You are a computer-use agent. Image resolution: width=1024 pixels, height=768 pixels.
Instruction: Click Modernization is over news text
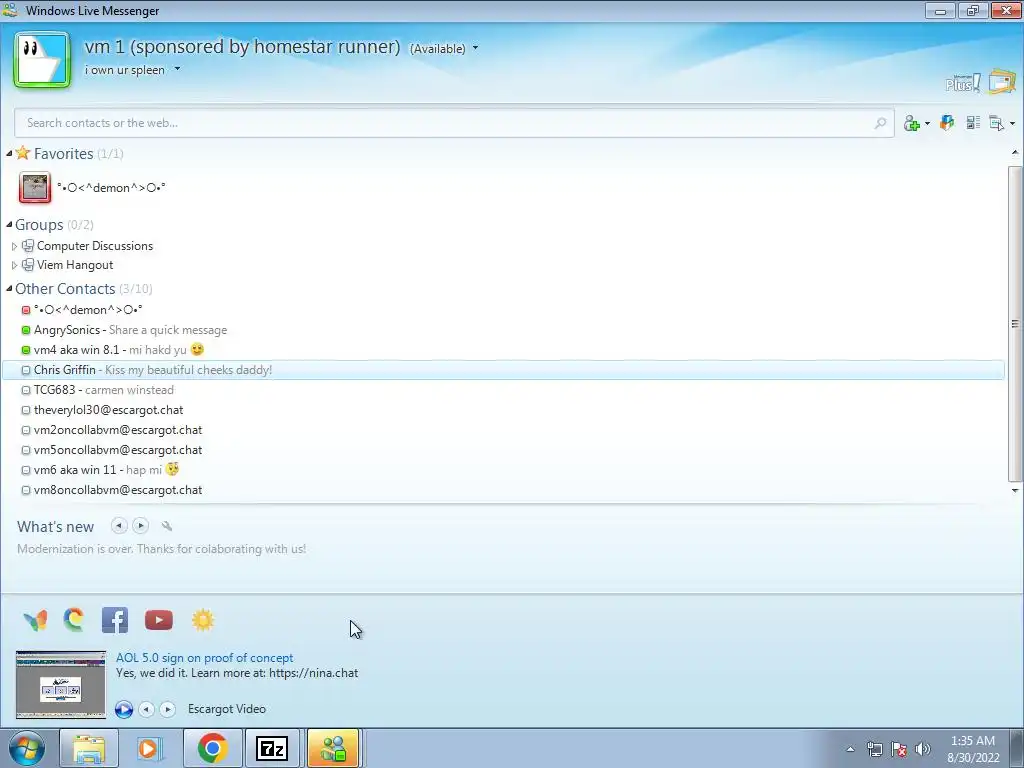coord(161,549)
